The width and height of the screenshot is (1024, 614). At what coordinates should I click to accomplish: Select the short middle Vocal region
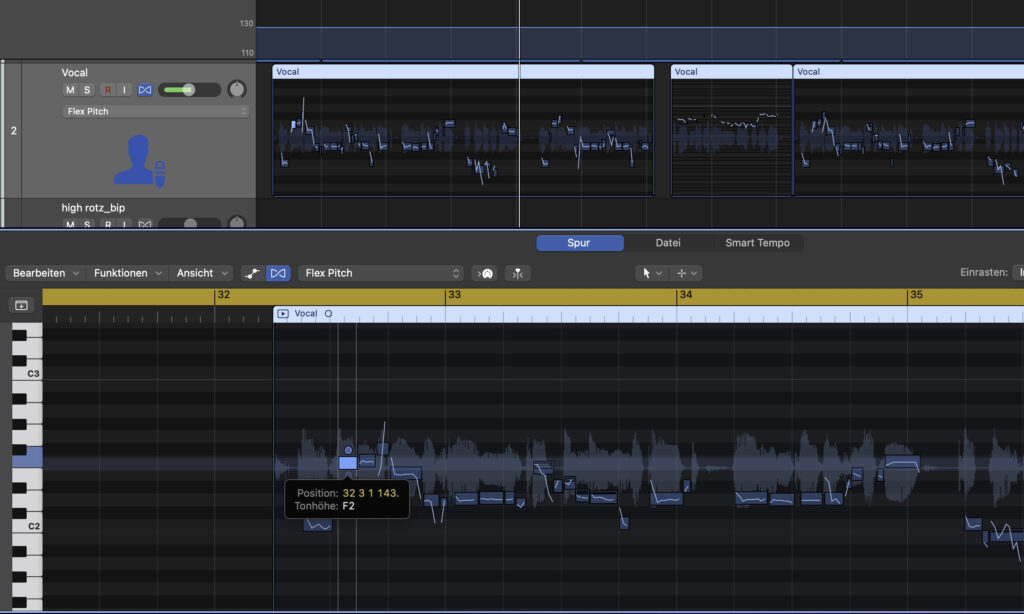pos(731,131)
